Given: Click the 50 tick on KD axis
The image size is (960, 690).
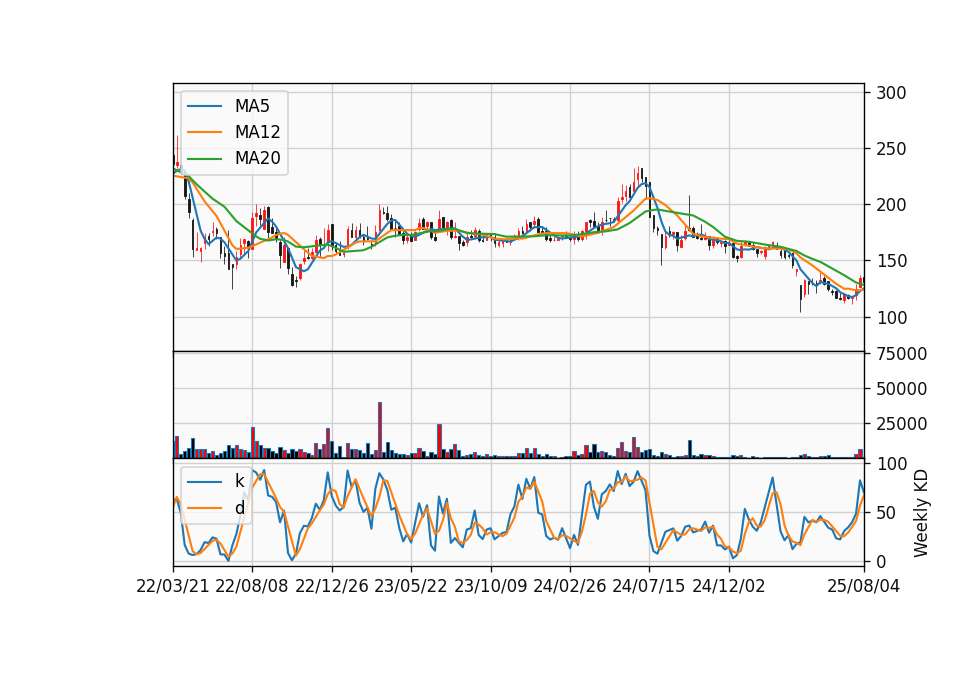Looking at the screenshot, I should pos(886,512).
